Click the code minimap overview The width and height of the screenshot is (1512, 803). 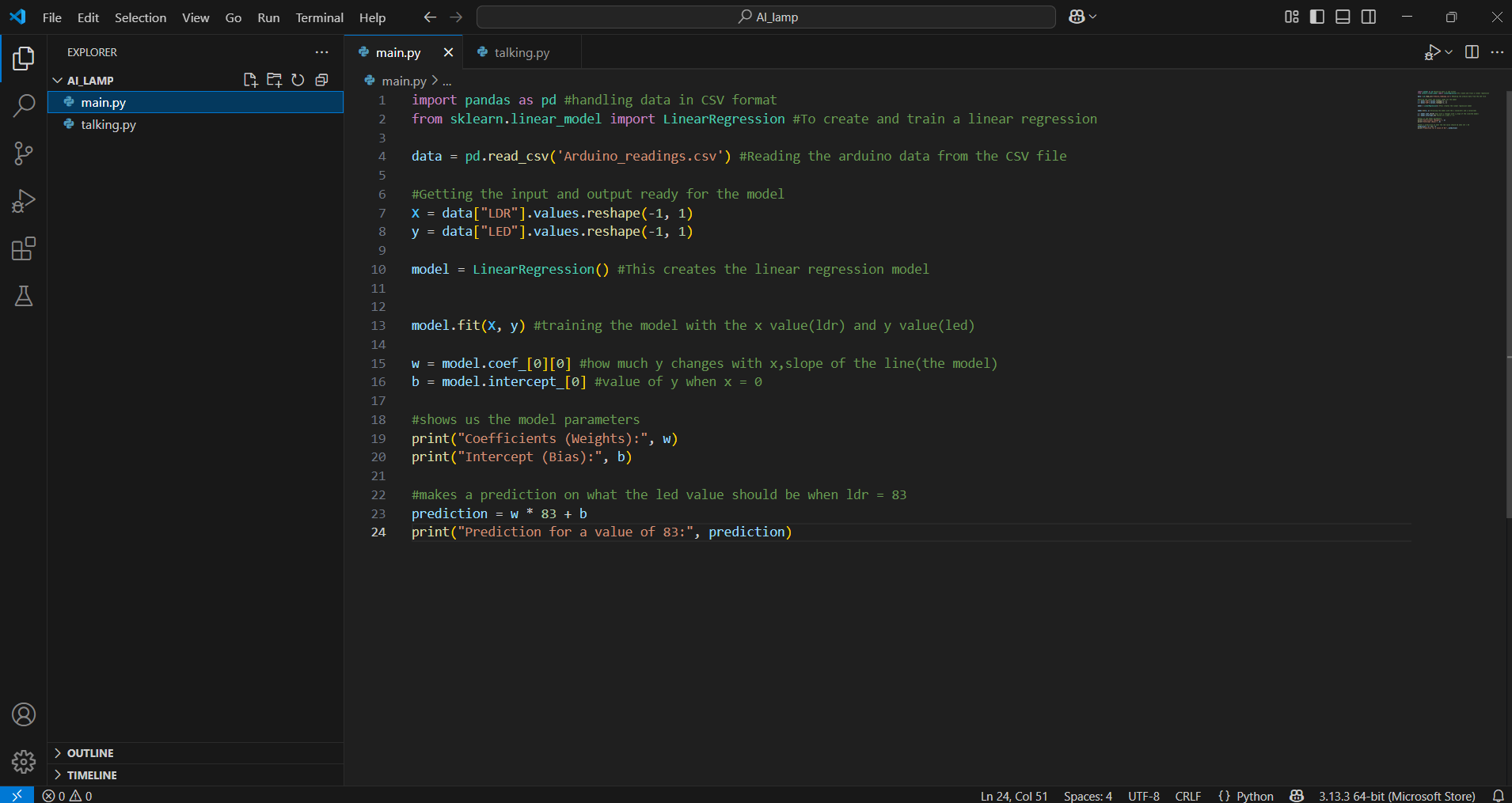1453,110
